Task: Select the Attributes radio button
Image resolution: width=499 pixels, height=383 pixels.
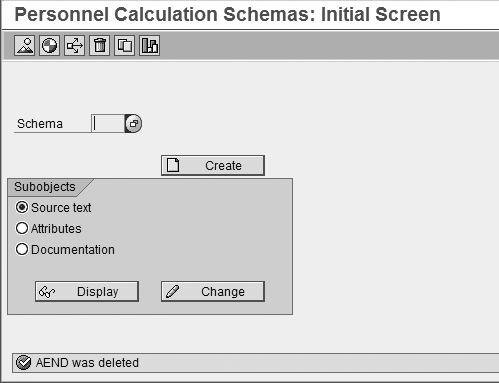Action: [22, 228]
